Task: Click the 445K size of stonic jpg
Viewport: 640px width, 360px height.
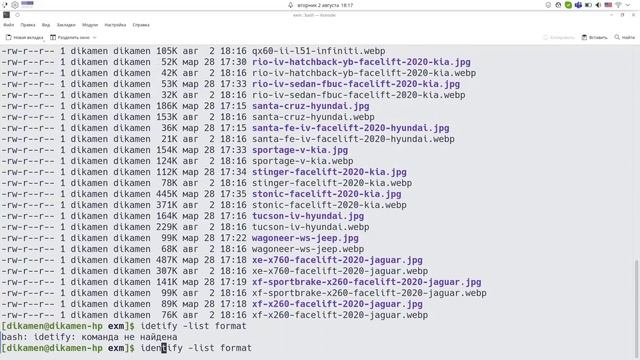Action: click(x=167, y=194)
